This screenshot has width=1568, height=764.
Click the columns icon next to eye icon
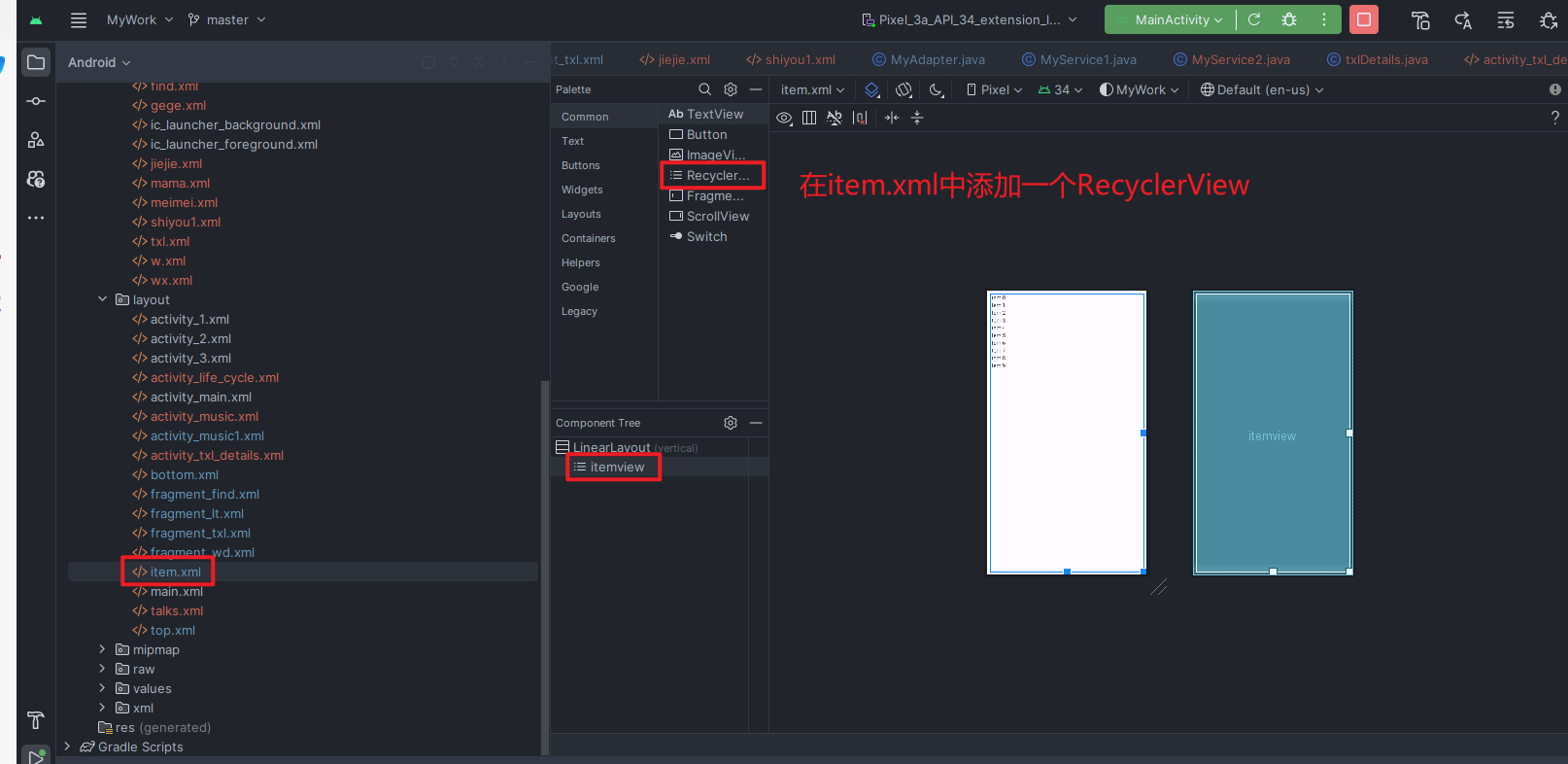pos(809,118)
